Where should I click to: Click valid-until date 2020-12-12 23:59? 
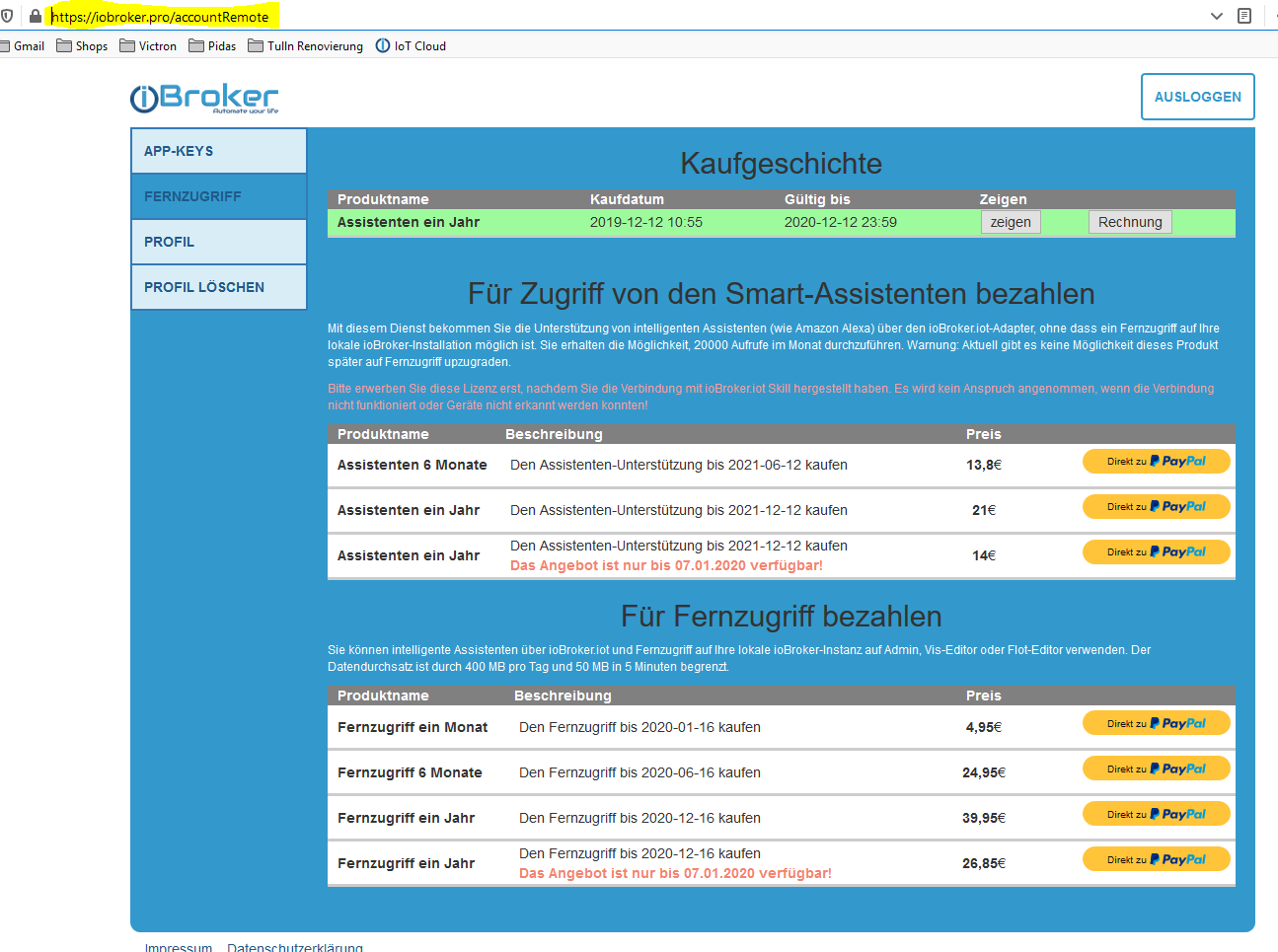point(841,222)
